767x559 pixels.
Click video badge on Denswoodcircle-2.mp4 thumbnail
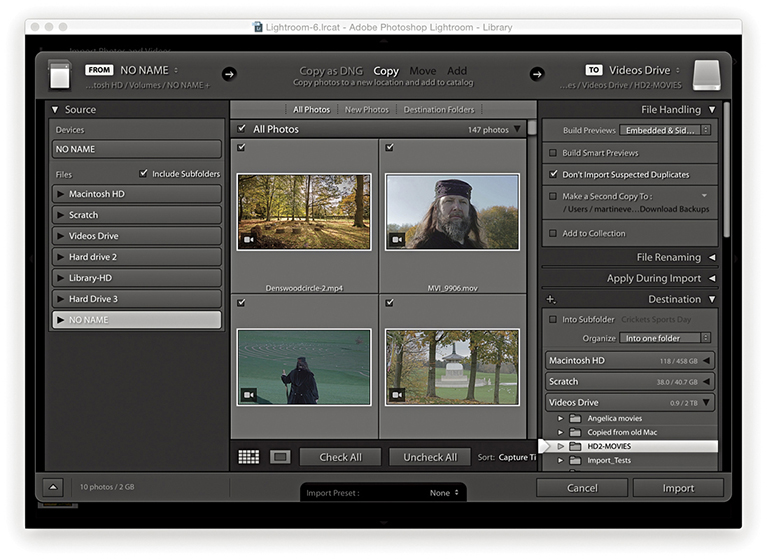coord(248,240)
